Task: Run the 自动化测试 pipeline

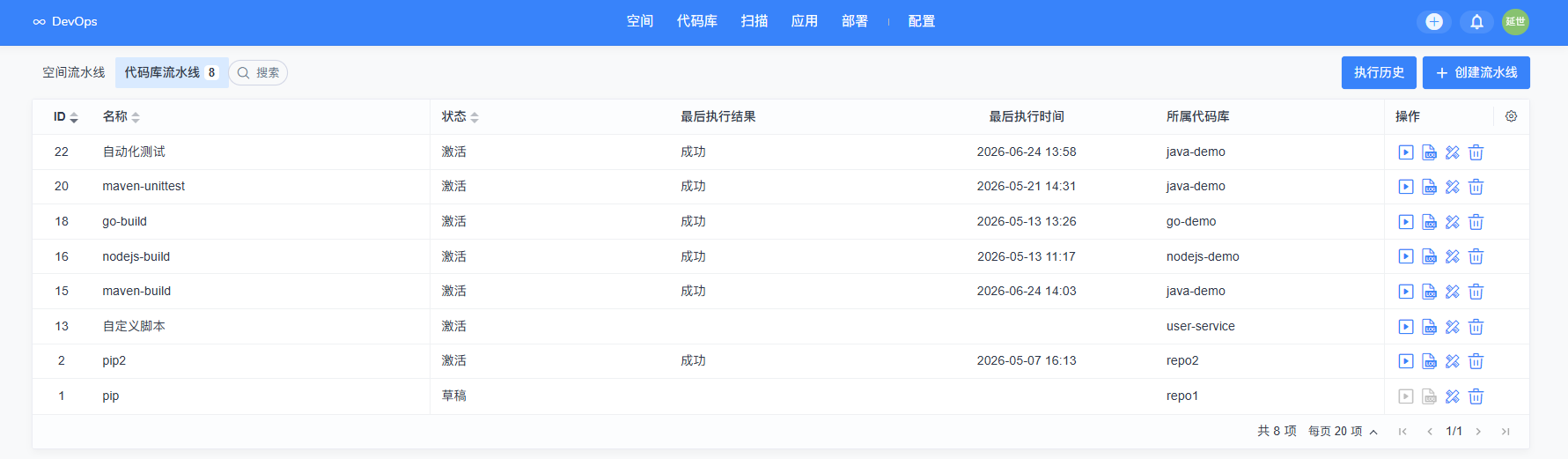Action: [1406, 152]
